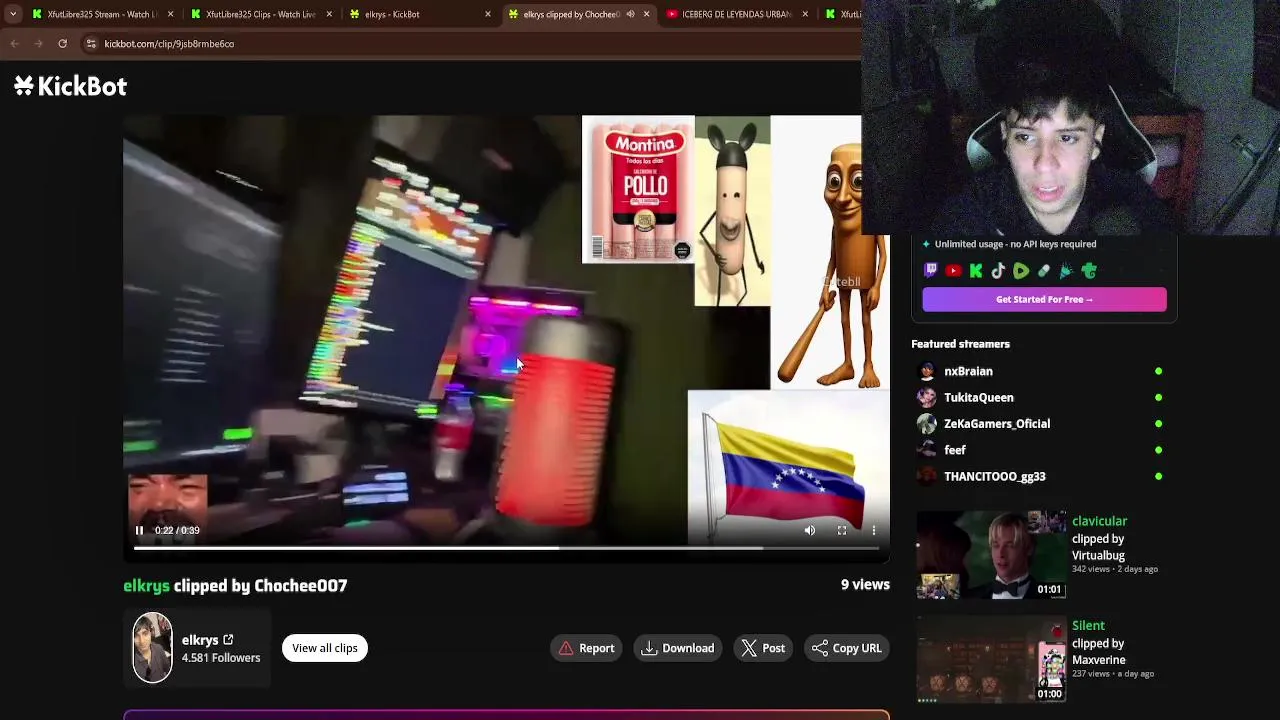Click the 9 views counter
The image size is (1280, 720).
pos(865,585)
